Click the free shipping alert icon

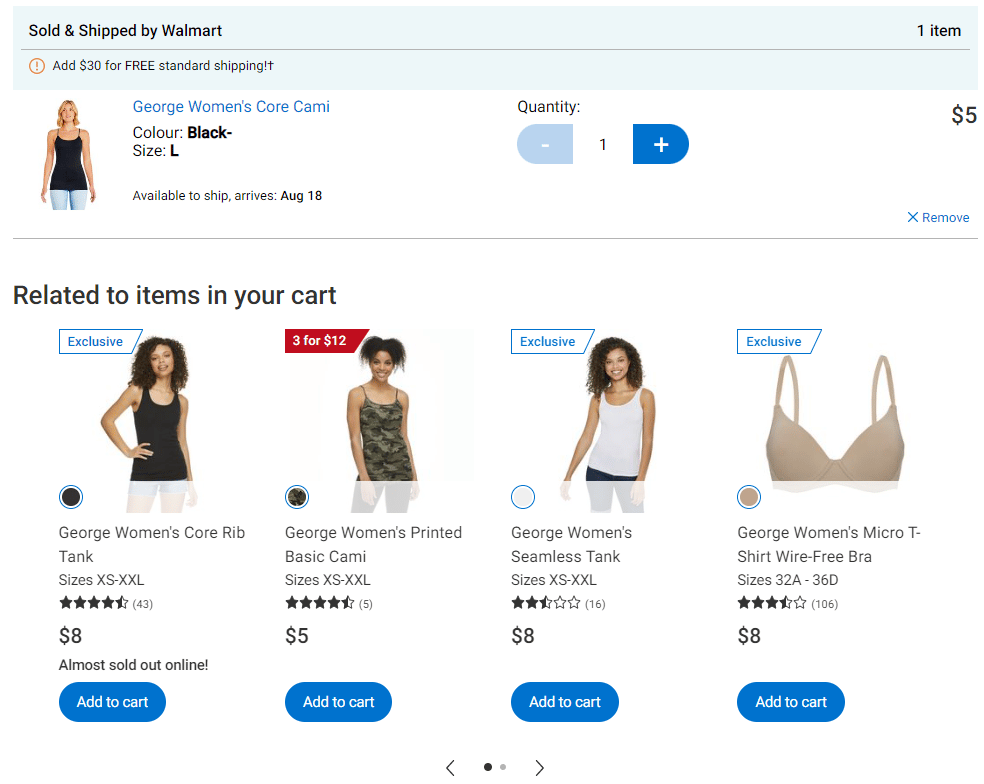[37, 66]
